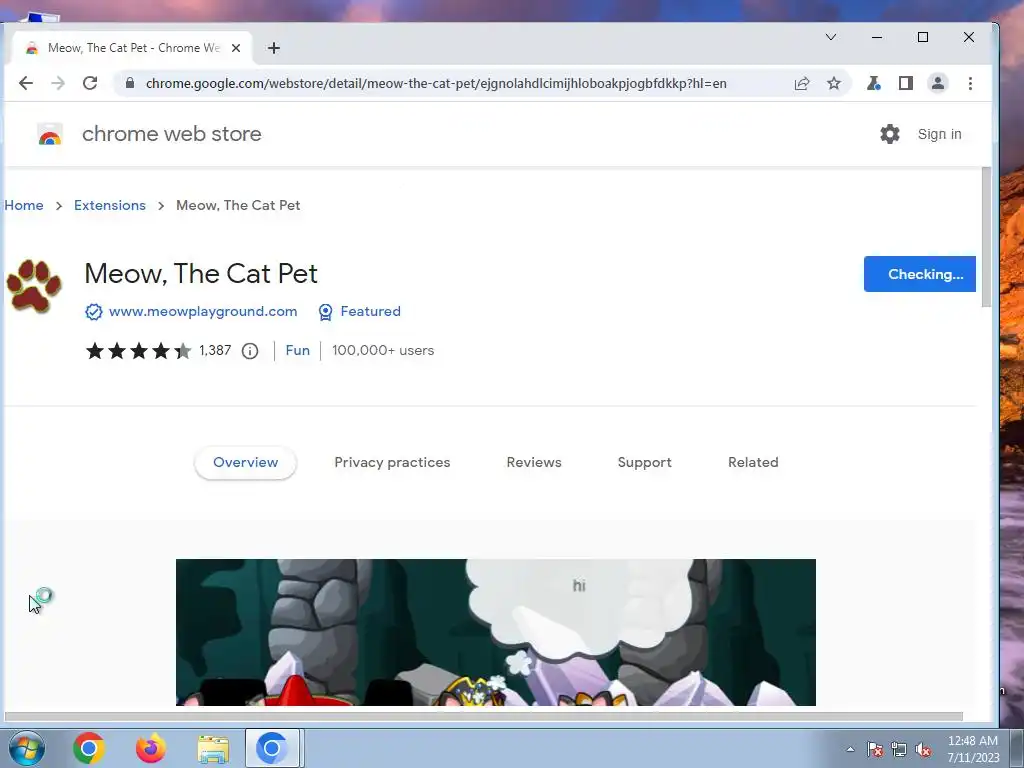
Task: Click the paw print extension icon
Action: [x=33, y=285]
